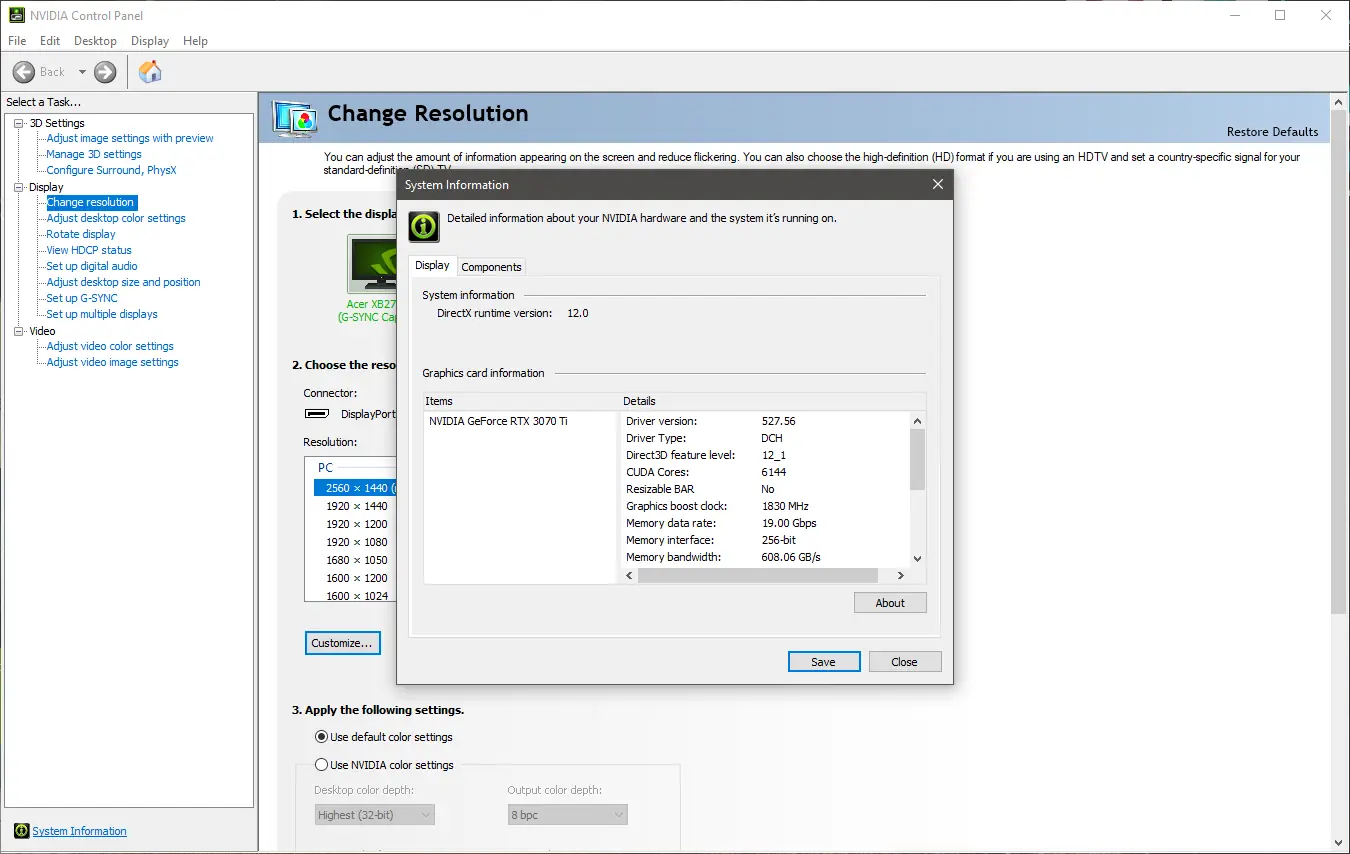This screenshot has width=1350, height=854.
Task: Open the Help menu
Action: (196, 41)
